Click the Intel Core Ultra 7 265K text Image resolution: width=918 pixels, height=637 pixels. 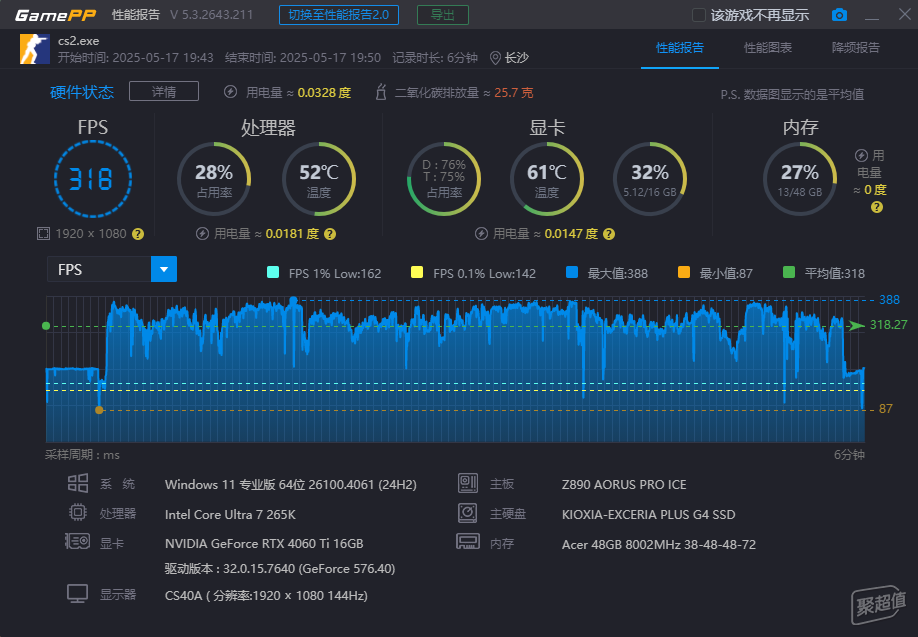click(230, 515)
